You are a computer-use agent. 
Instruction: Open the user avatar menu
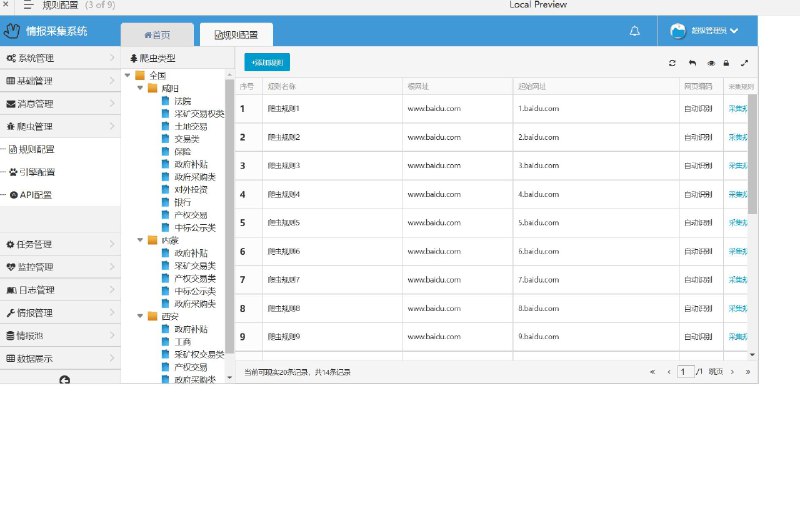click(x=704, y=31)
